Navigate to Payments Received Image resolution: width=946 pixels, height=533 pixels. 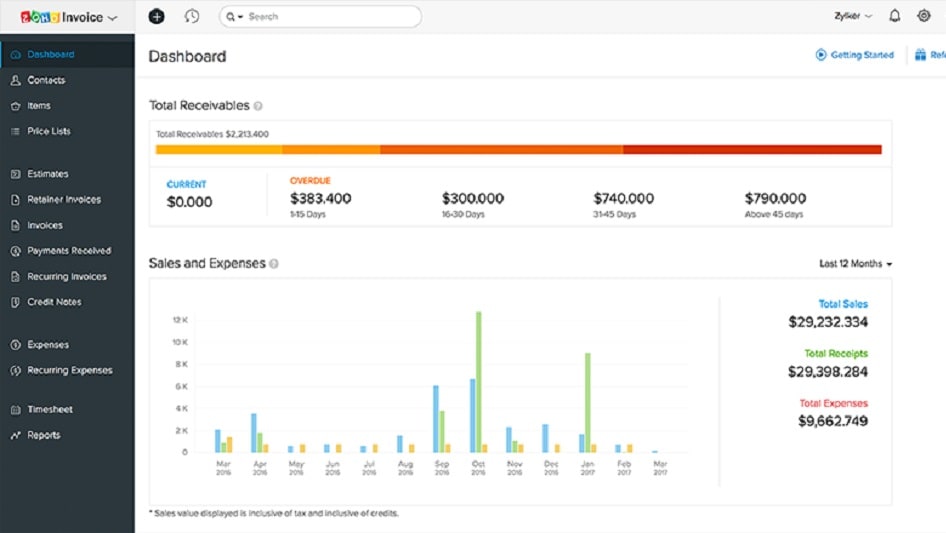coord(67,251)
